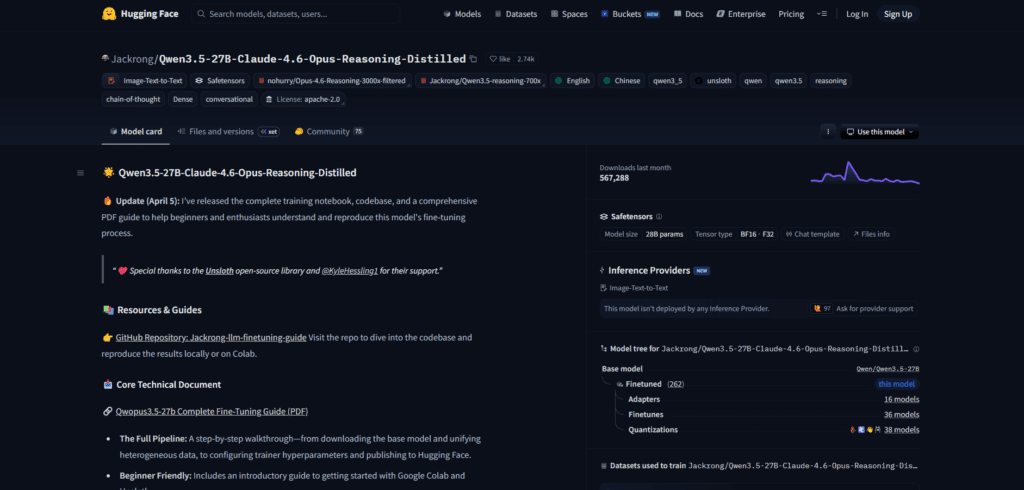
Task: Click the Datasets used to train icon
Action: tap(603, 466)
